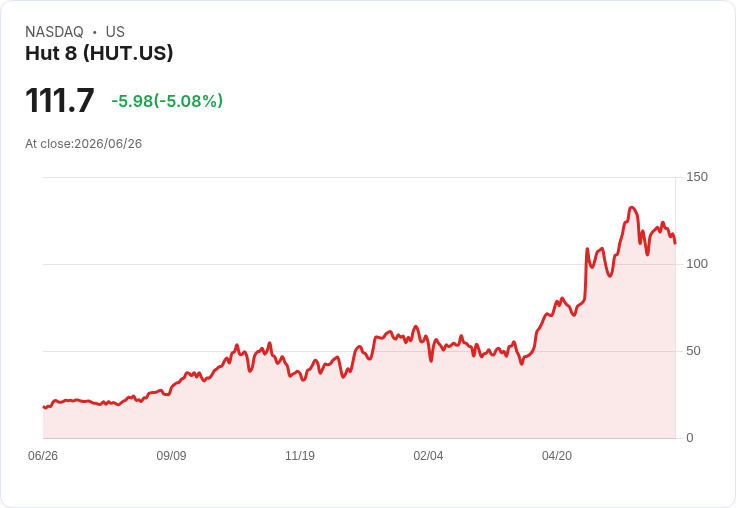This screenshot has height=508, width=736.
Task: Click the At close:2026/06/26 date text
Action: [84, 144]
